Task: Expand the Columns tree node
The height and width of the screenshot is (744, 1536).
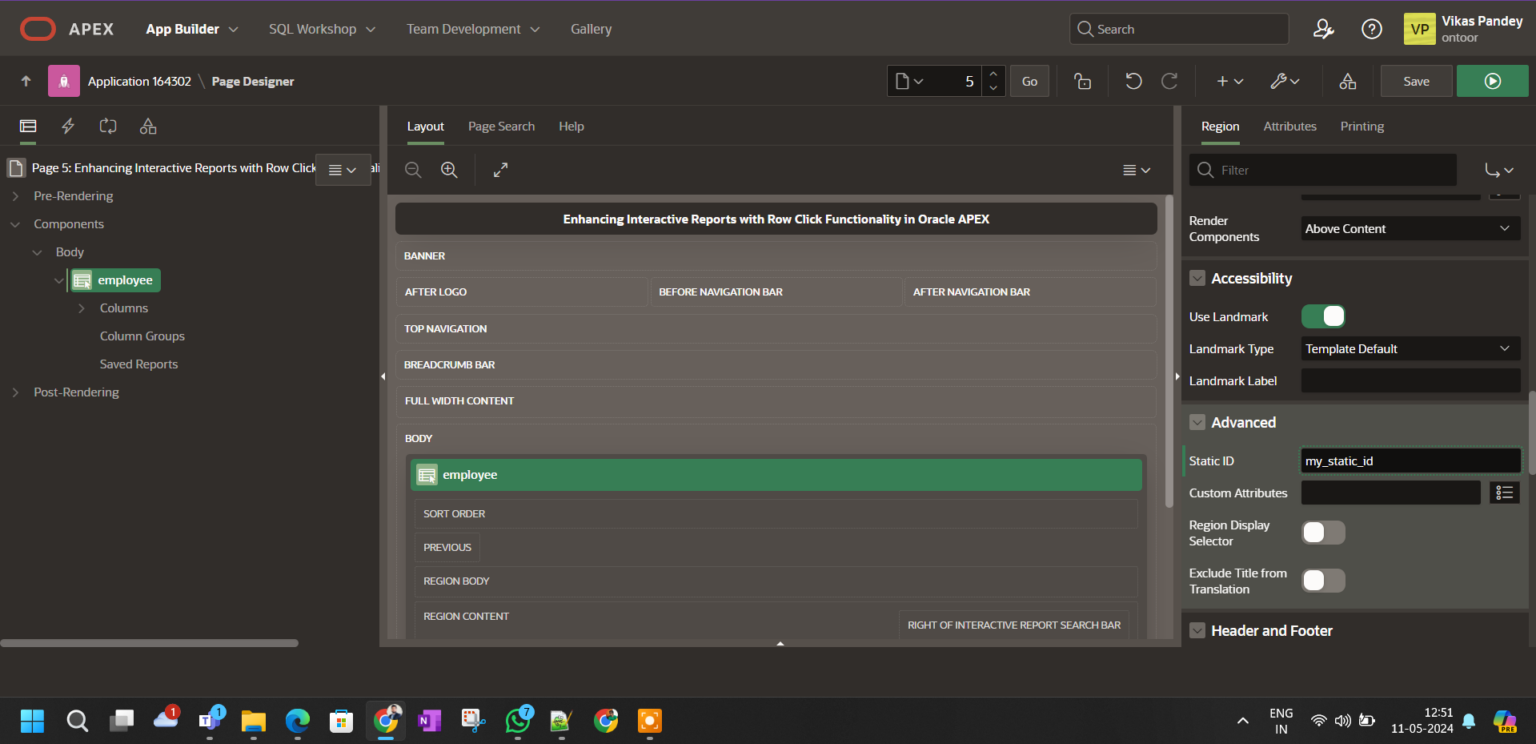Action: click(81, 308)
